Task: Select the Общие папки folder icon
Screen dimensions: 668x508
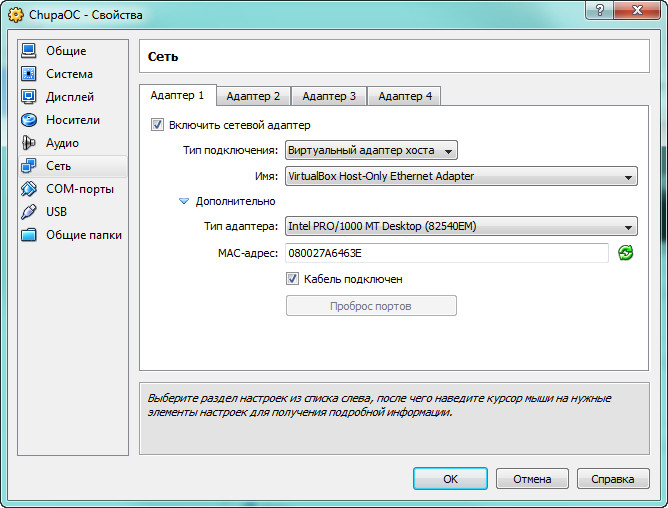Action: [x=29, y=235]
